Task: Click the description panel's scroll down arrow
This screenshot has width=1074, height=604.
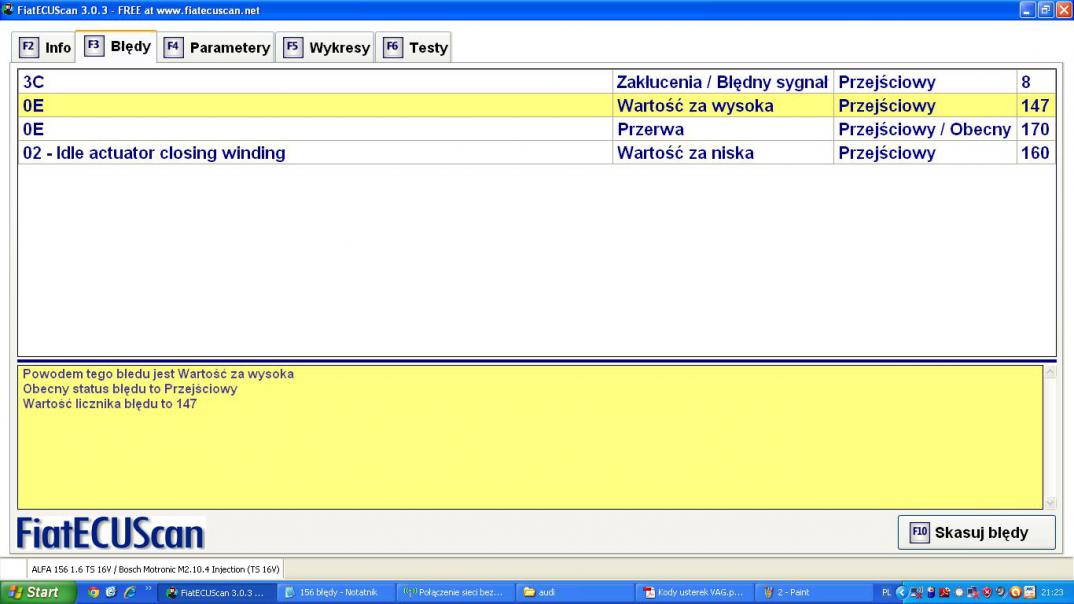Action: tap(1050, 503)
